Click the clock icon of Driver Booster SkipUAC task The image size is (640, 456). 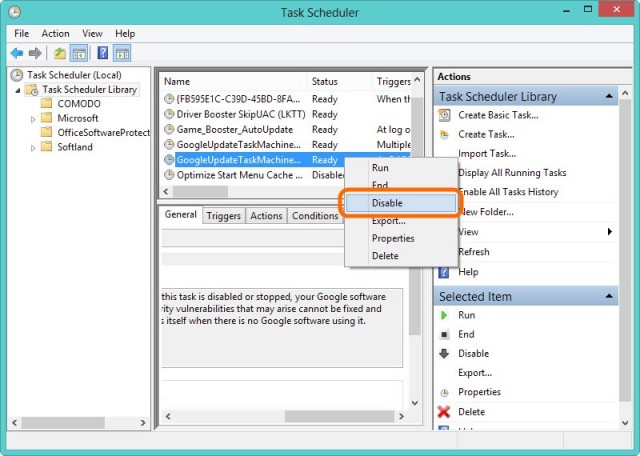pyautogui.click(x=169, y=114)
